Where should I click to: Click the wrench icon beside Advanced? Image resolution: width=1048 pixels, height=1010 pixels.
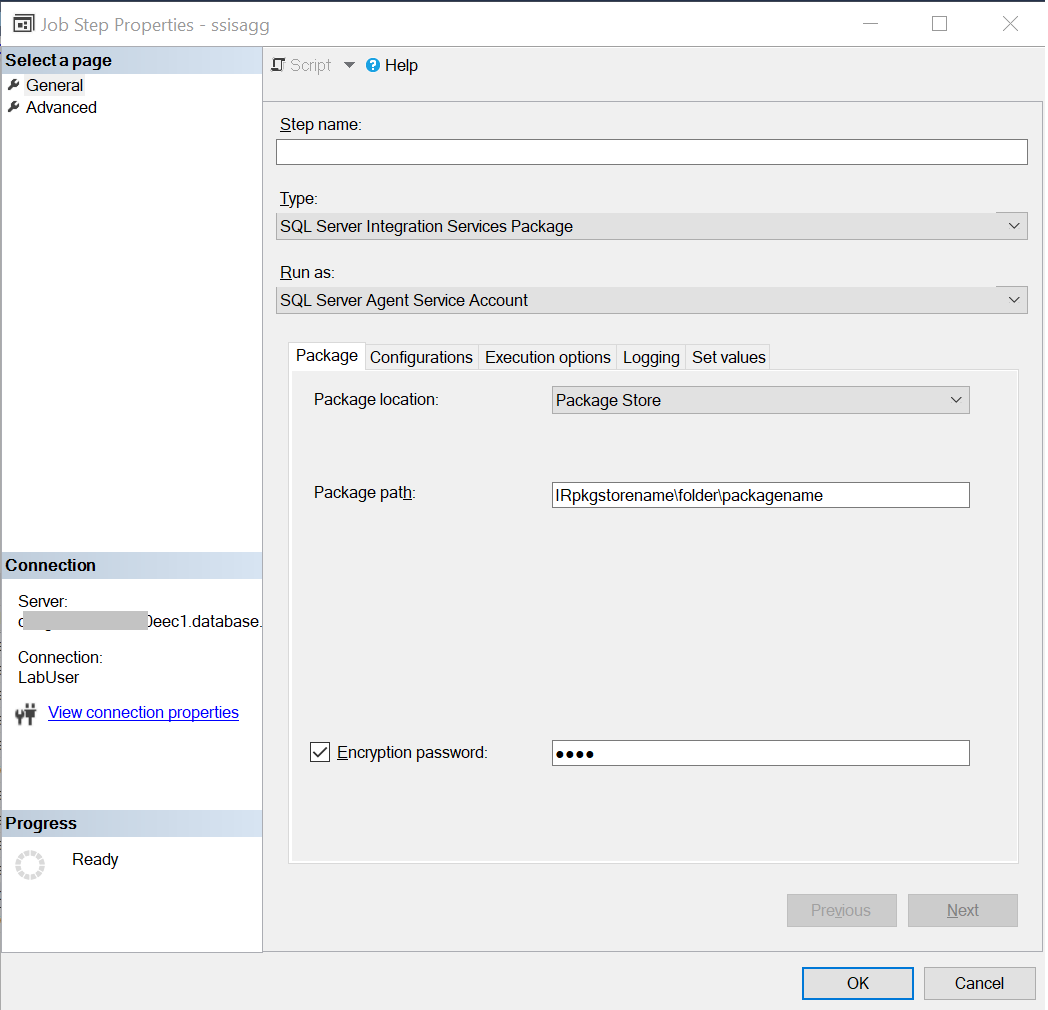click(13, 107)
